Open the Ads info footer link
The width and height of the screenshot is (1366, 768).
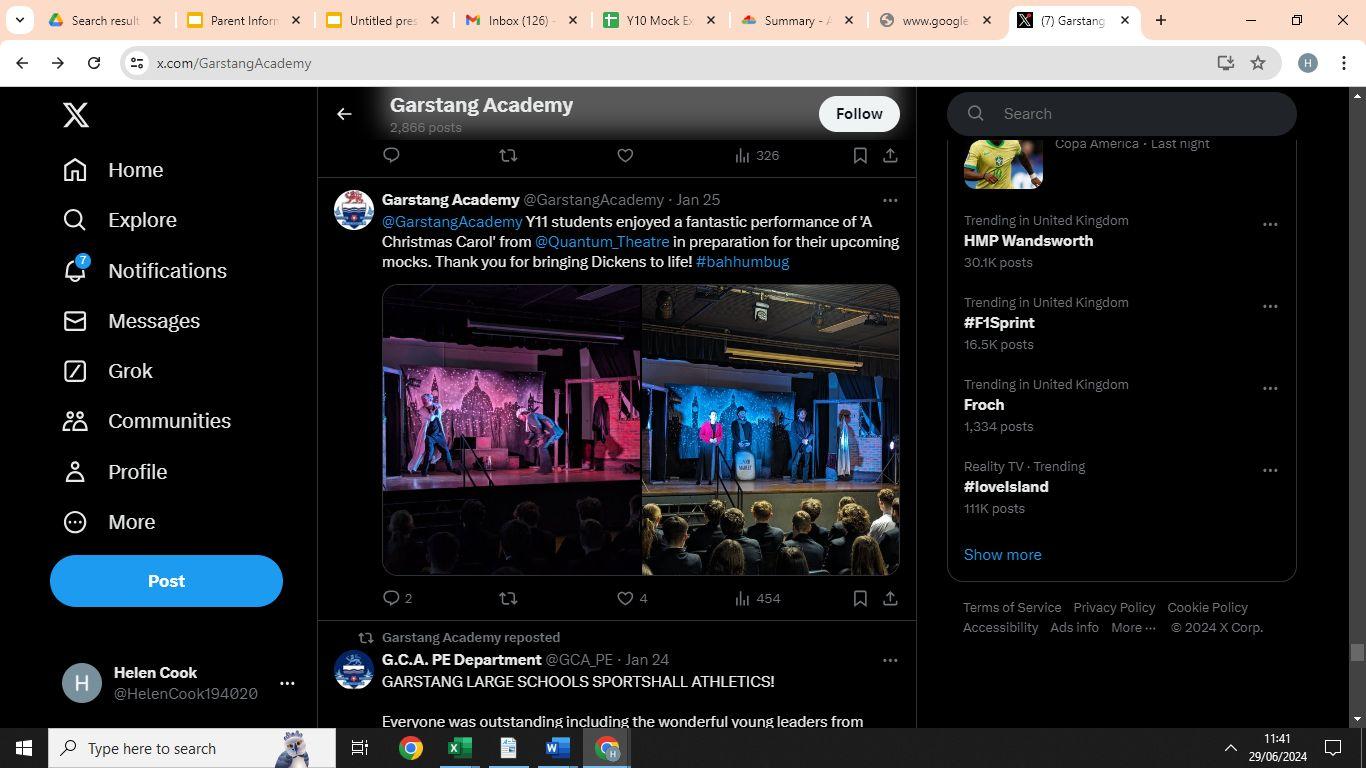(1074, 628)
